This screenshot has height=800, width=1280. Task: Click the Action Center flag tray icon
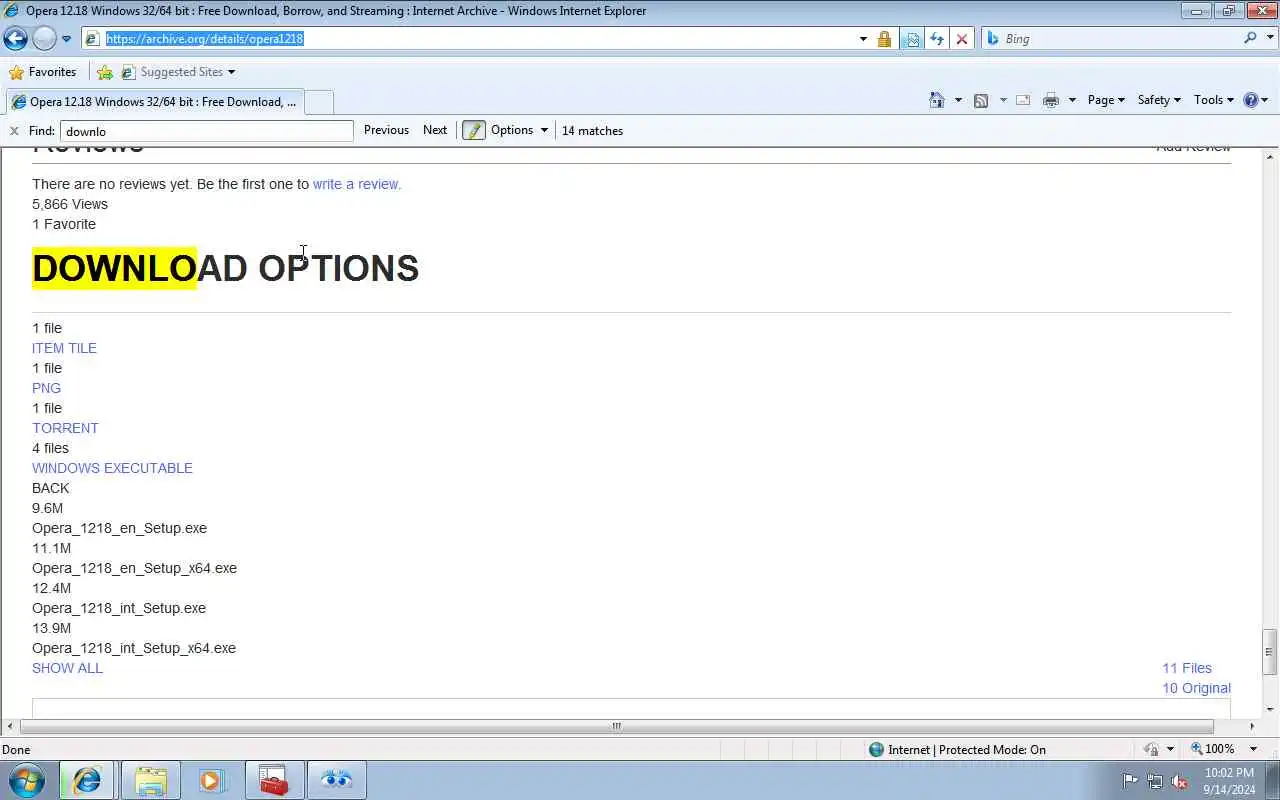[1131, 781]
